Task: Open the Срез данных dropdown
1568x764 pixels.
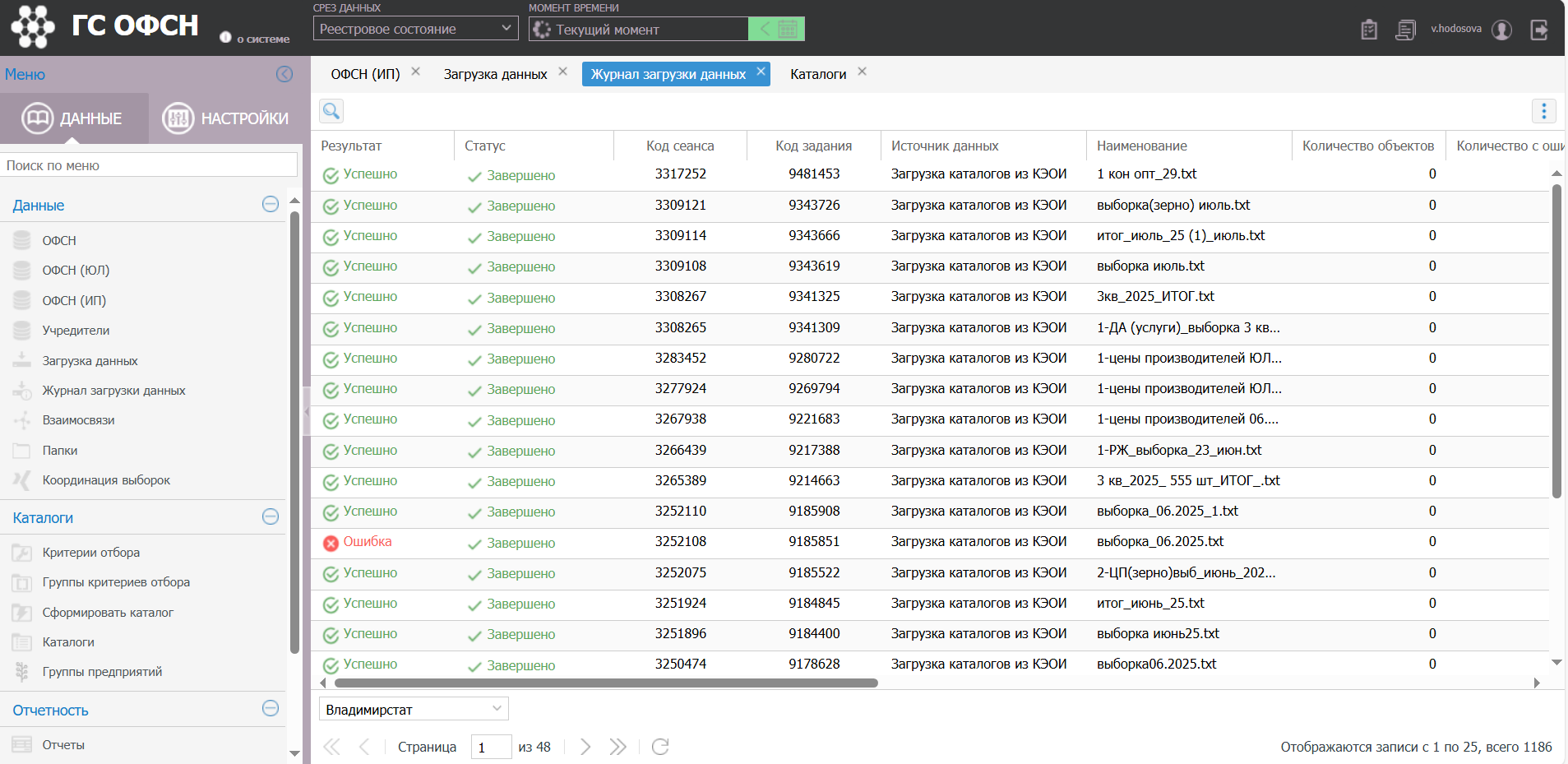Action: [416, 29]
